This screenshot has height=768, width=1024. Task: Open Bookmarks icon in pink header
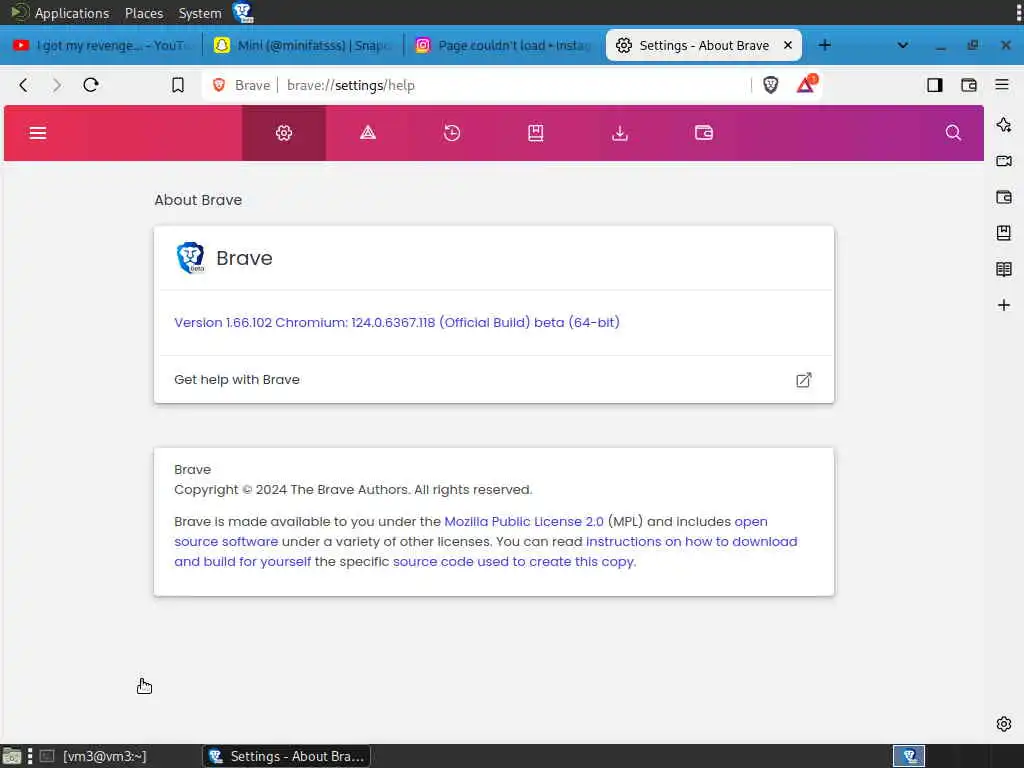click(536, 133)
